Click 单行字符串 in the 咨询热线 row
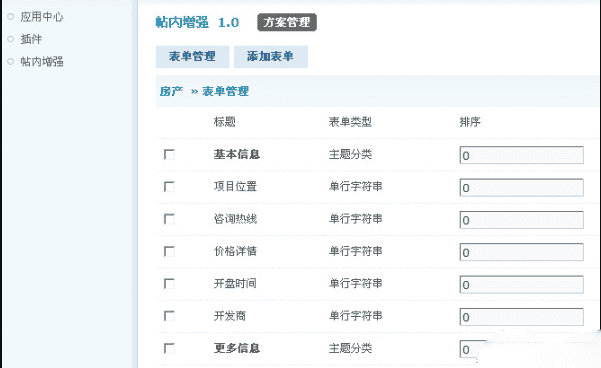This screenshot has height=368, width=601. [x=356, y=218]
